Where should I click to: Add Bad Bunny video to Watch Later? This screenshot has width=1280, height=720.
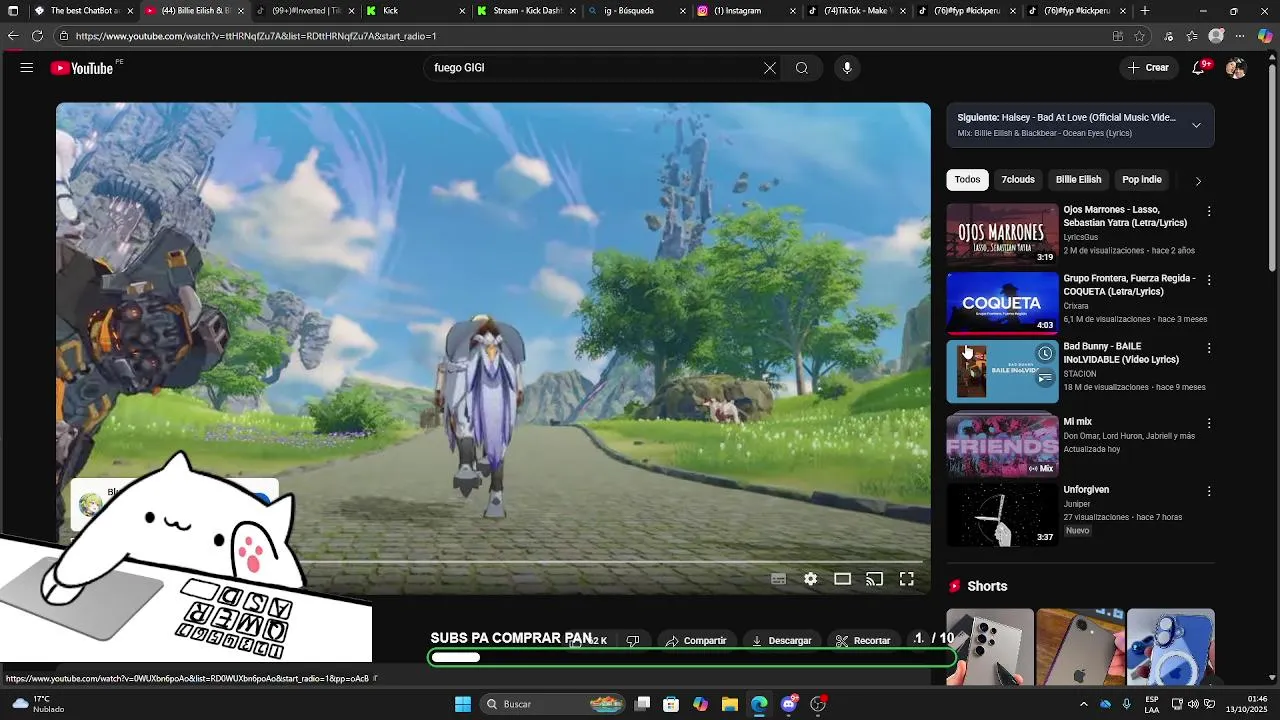[x=1045, y=353]
